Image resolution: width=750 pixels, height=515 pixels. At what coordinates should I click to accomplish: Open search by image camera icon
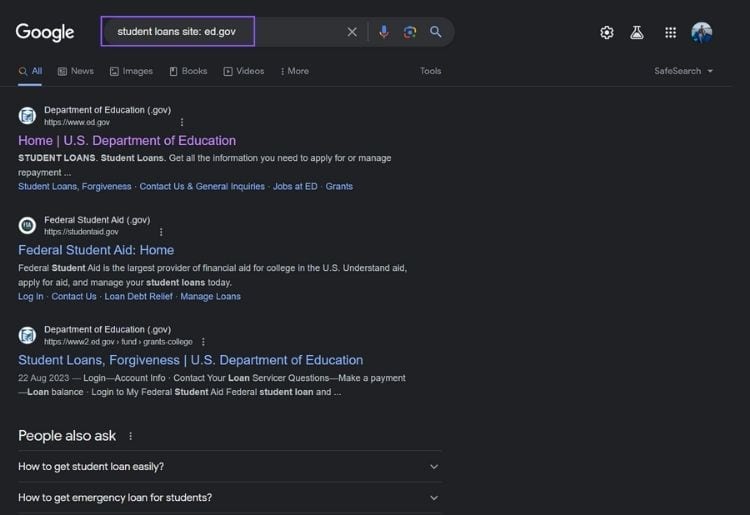click(409, 32)
